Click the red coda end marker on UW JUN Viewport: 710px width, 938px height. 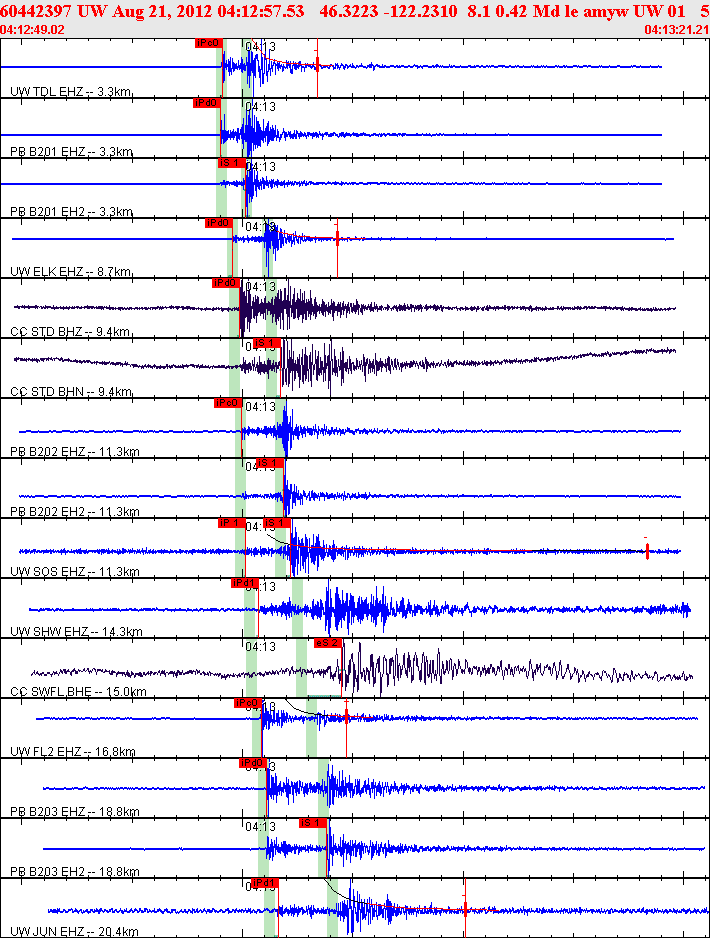[x=465, y=909]
